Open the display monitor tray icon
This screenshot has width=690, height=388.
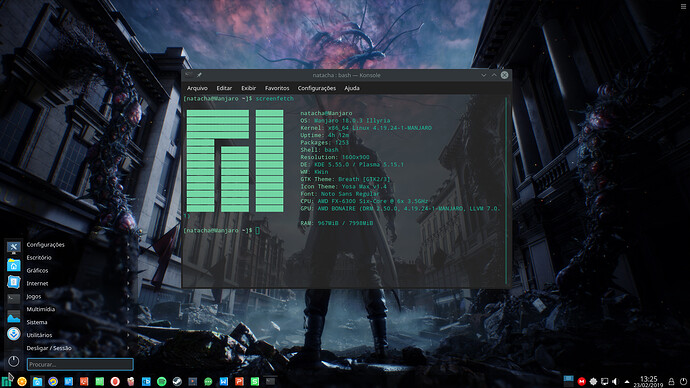point(605,382)
